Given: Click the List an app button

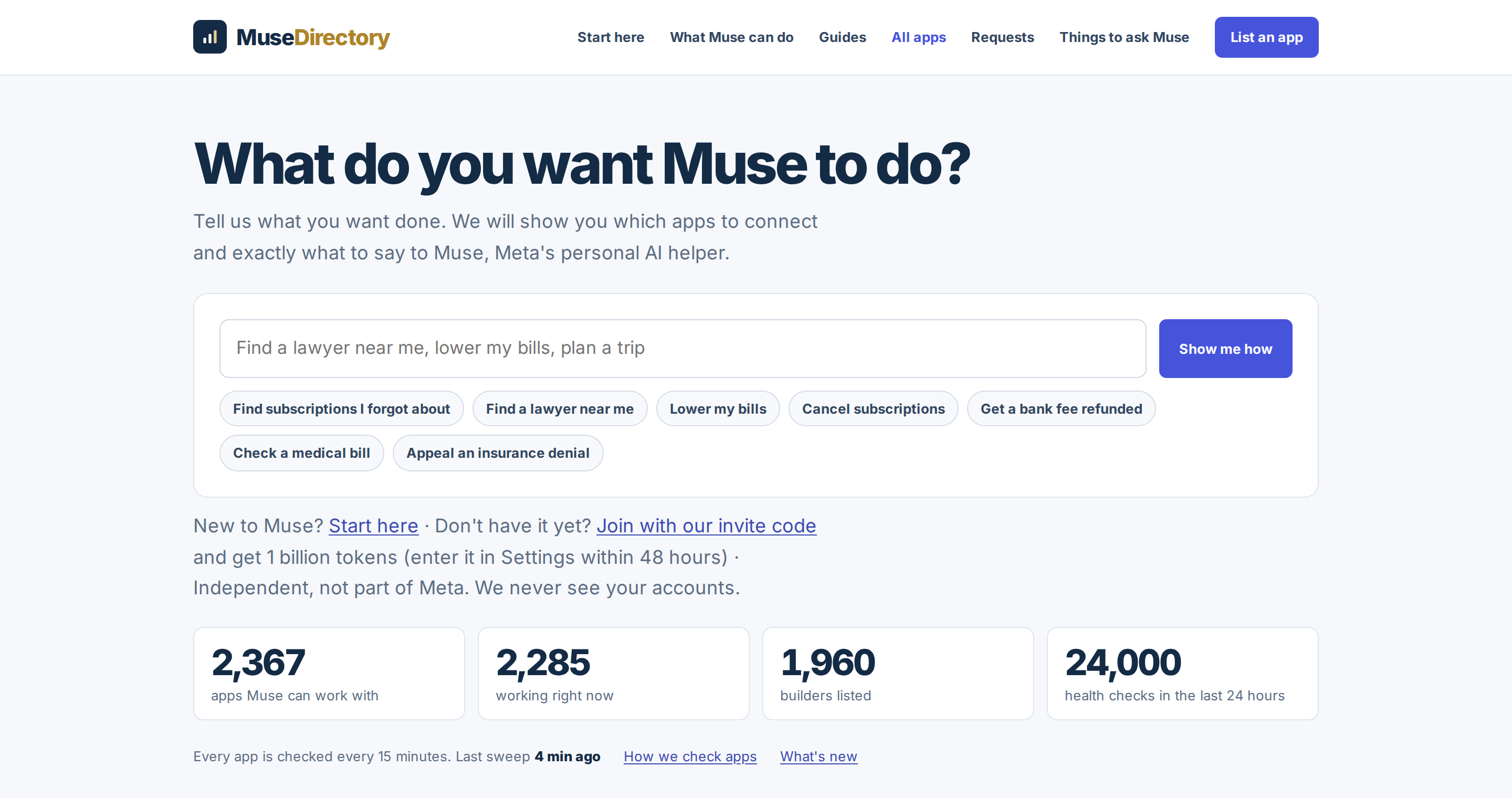Looking at the screenshot, I should (1266, 37).
